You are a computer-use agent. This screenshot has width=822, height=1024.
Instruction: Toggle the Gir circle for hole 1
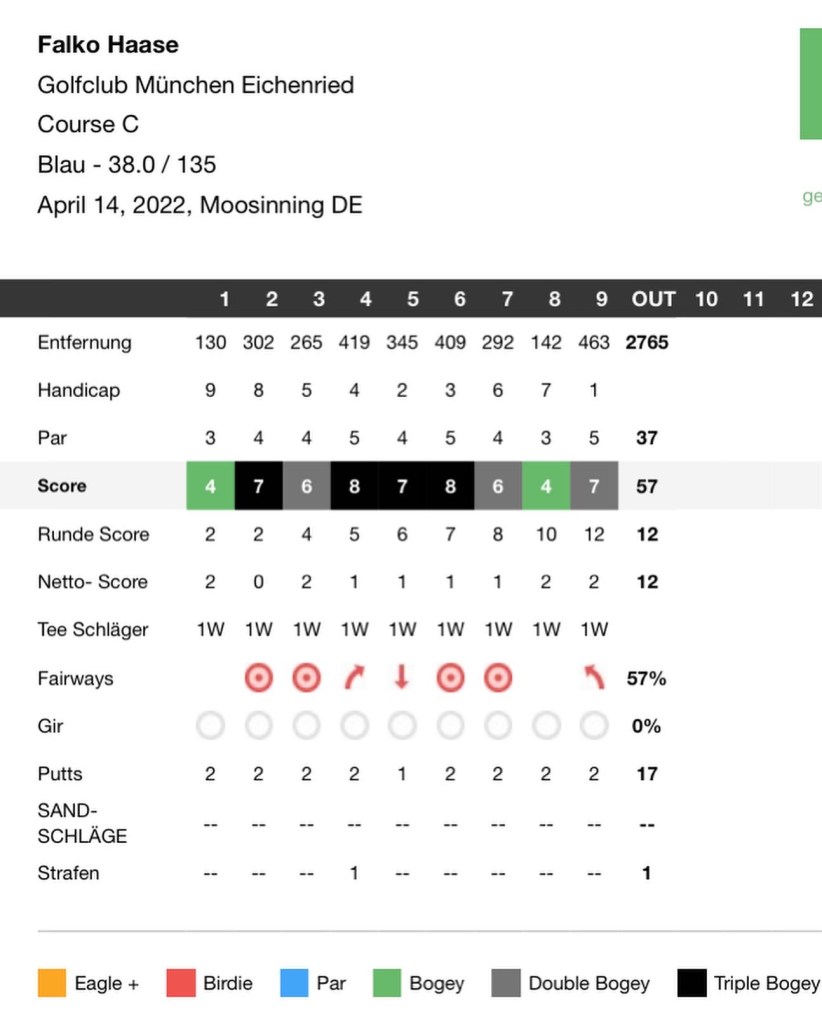(210, 726)
